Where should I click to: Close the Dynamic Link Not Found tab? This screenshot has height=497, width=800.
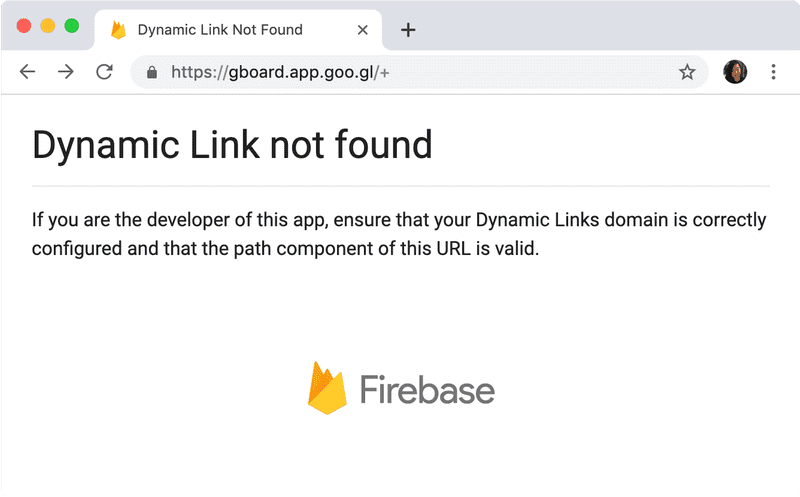click(363, 30)
